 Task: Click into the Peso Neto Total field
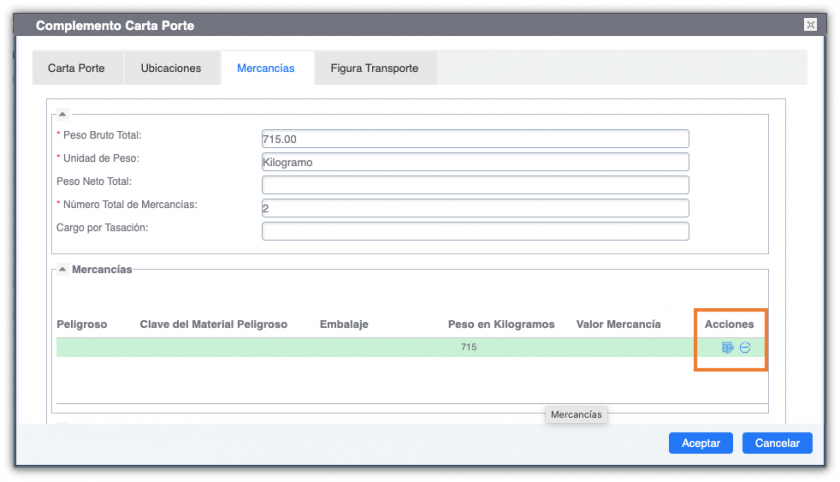(475, 185)
